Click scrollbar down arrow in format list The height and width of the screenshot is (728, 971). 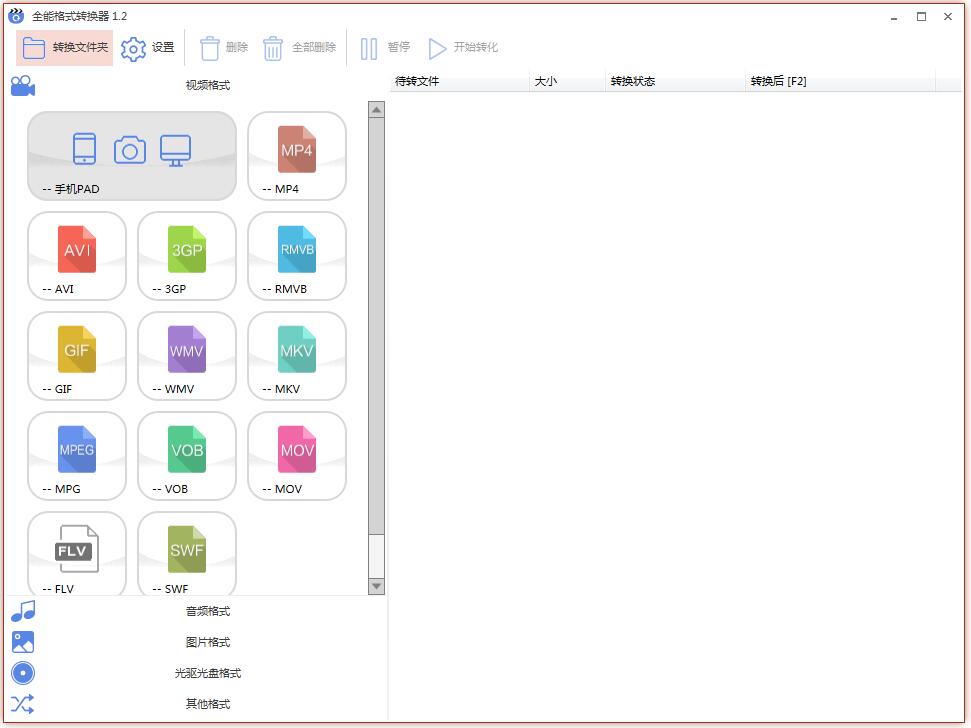click(x=376, y=587)
